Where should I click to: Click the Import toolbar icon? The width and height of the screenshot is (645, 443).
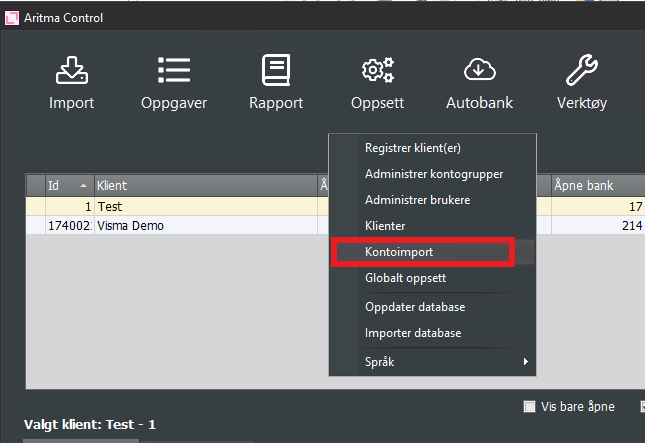point(71,72)
